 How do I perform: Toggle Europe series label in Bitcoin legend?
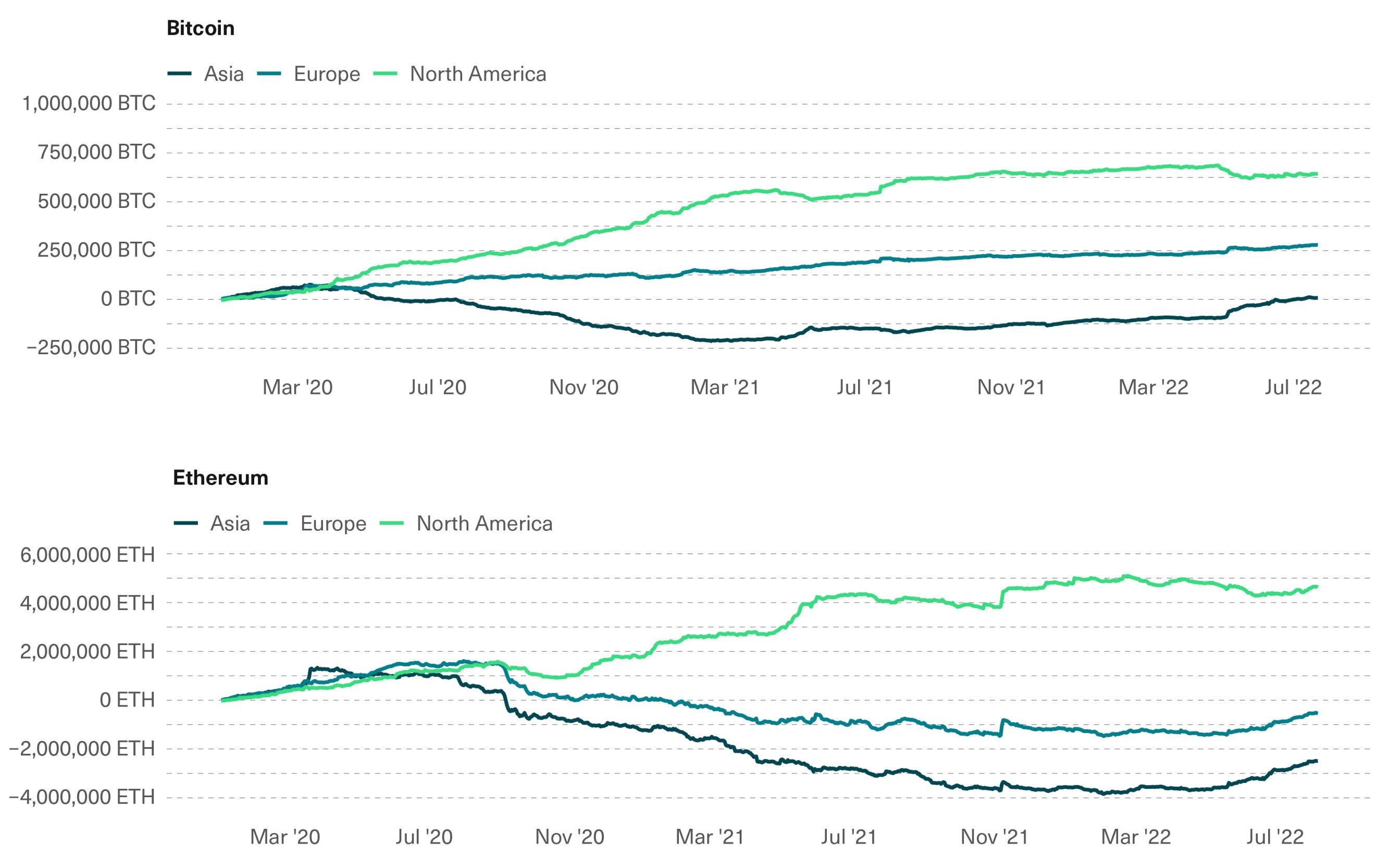click(327, 74)
